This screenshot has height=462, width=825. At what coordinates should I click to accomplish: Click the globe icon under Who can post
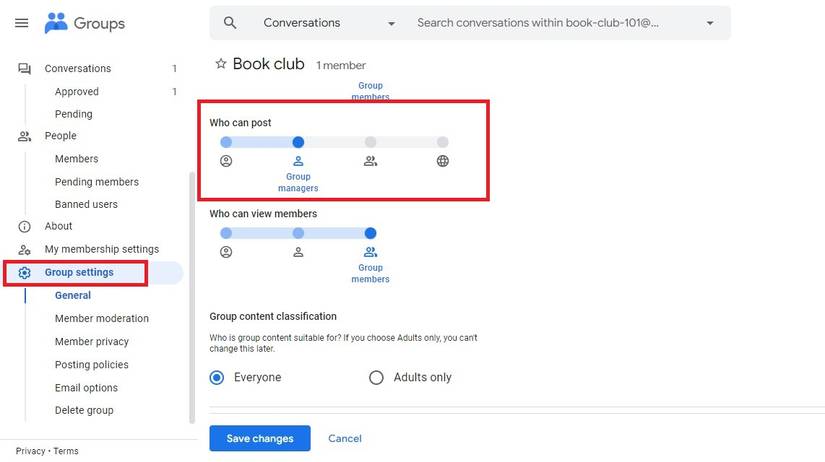(x=443, y=161)
